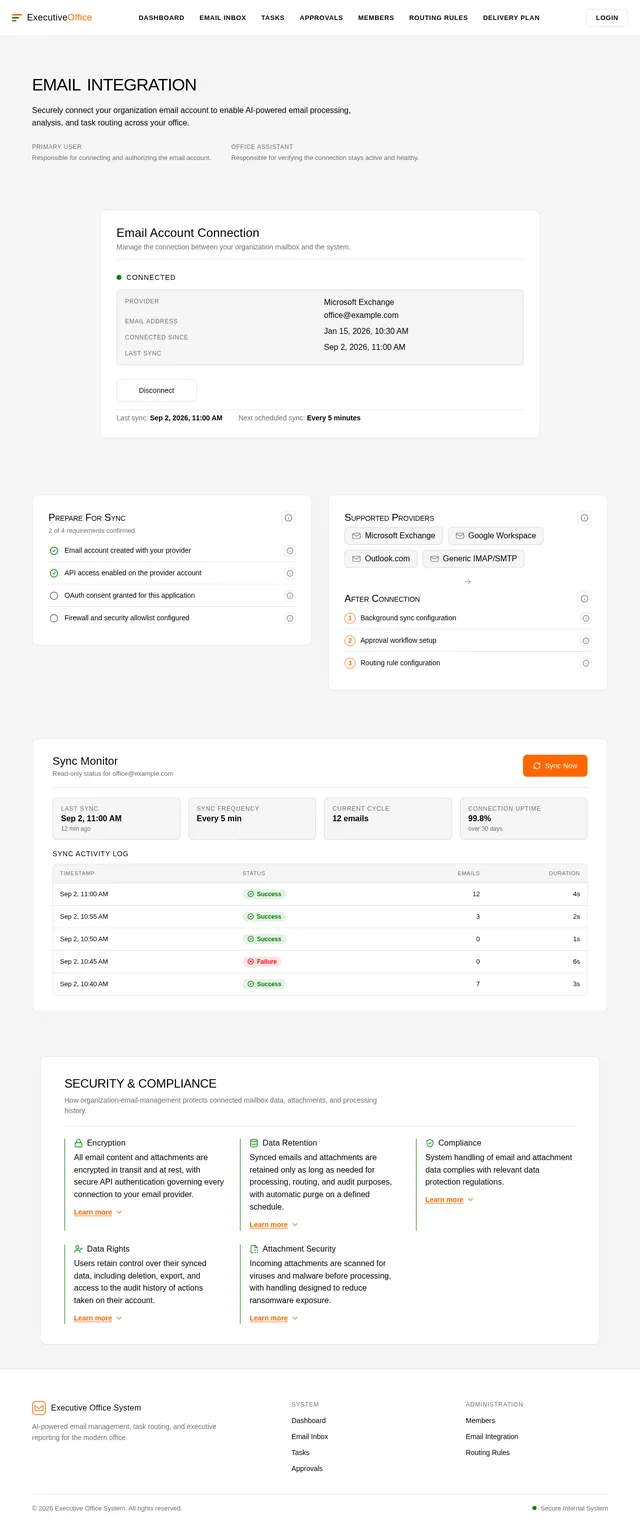Image resolution: width=640 pixels, height=1528 pixels.
Task: Open Routing Rules in the top navigation
Action: (438, 18)
